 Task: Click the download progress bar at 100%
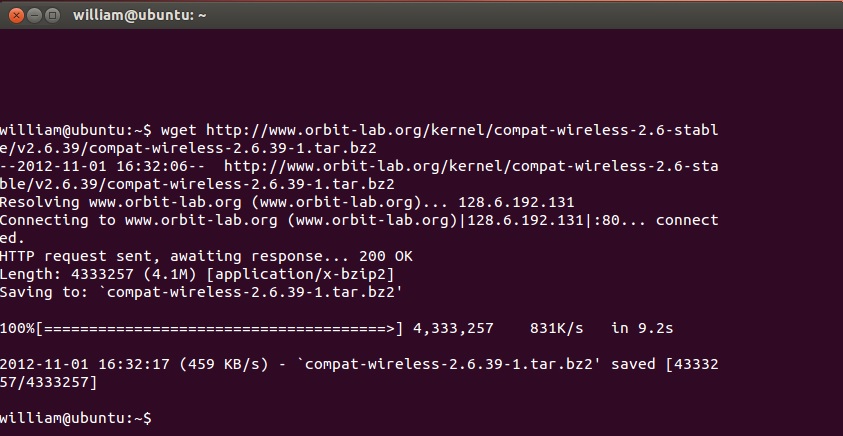click(220, 327)
